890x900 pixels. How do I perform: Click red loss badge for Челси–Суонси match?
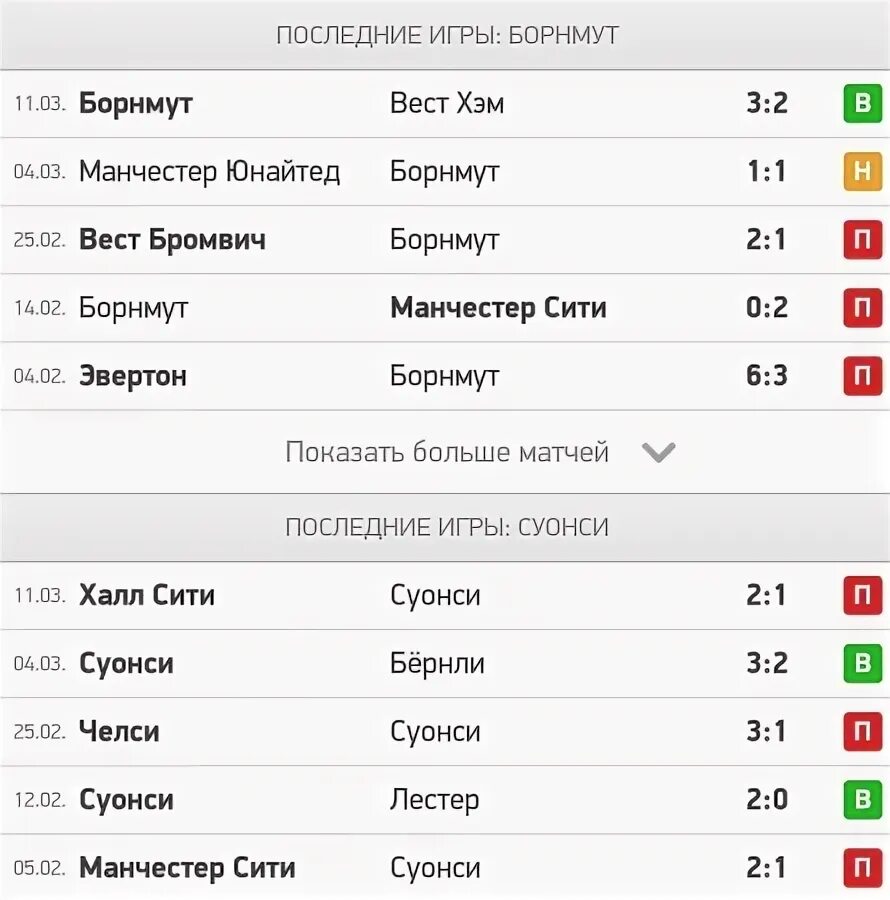pos(862,731)
